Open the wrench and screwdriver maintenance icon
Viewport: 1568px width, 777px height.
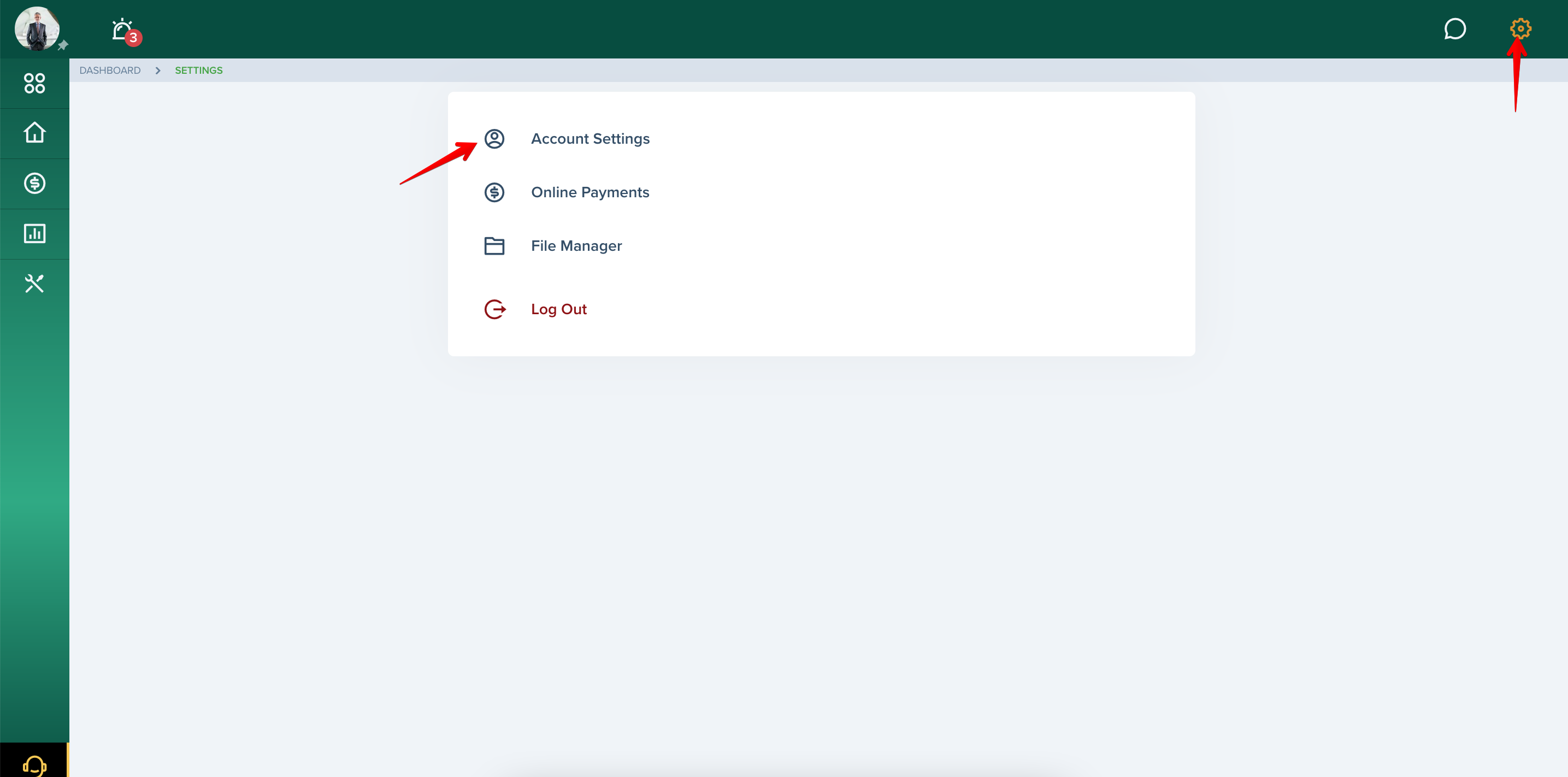coord(35,283)
